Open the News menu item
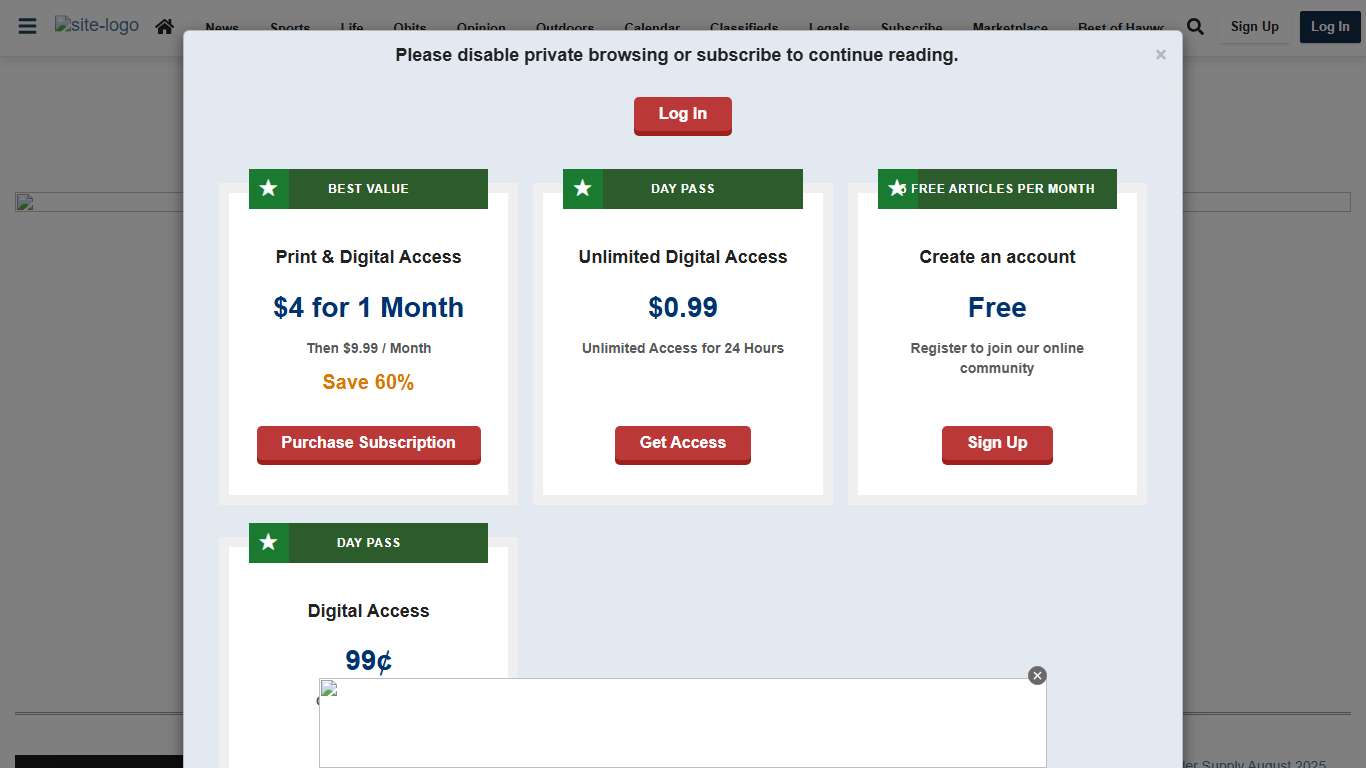The height and width of the screenshot is (768, 1366). 222,27
